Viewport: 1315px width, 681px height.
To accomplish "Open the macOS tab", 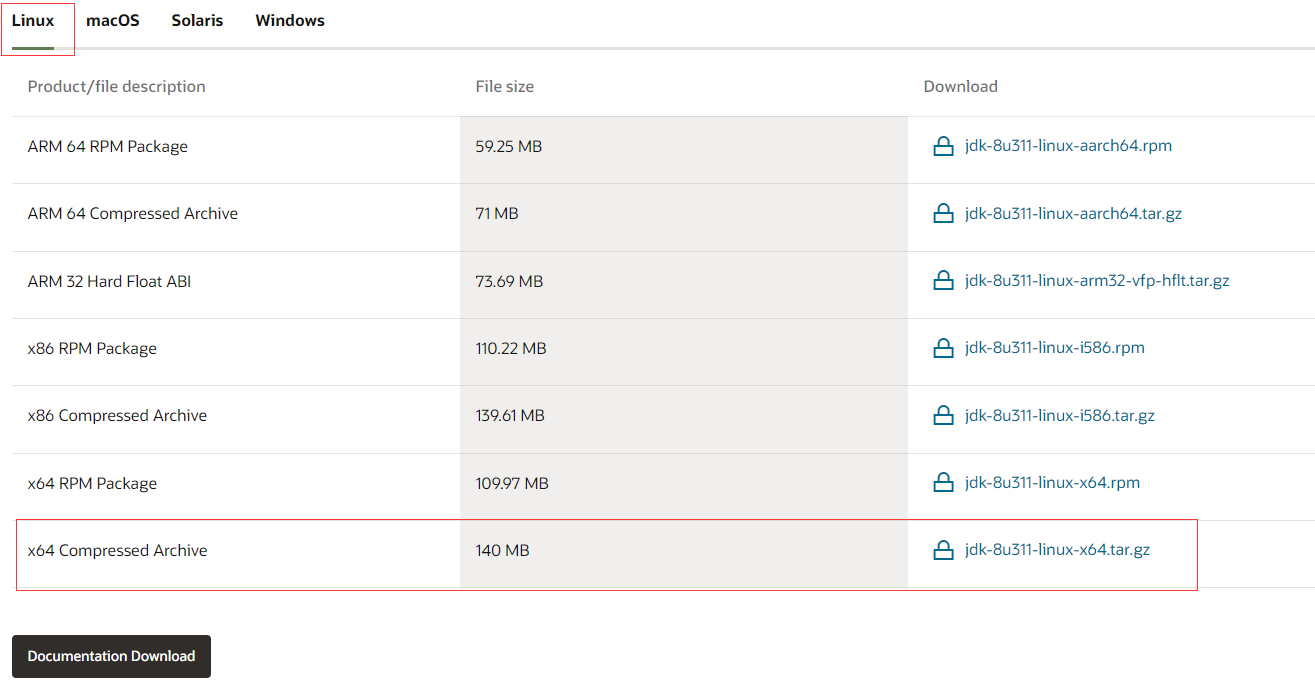I will 113,21.
